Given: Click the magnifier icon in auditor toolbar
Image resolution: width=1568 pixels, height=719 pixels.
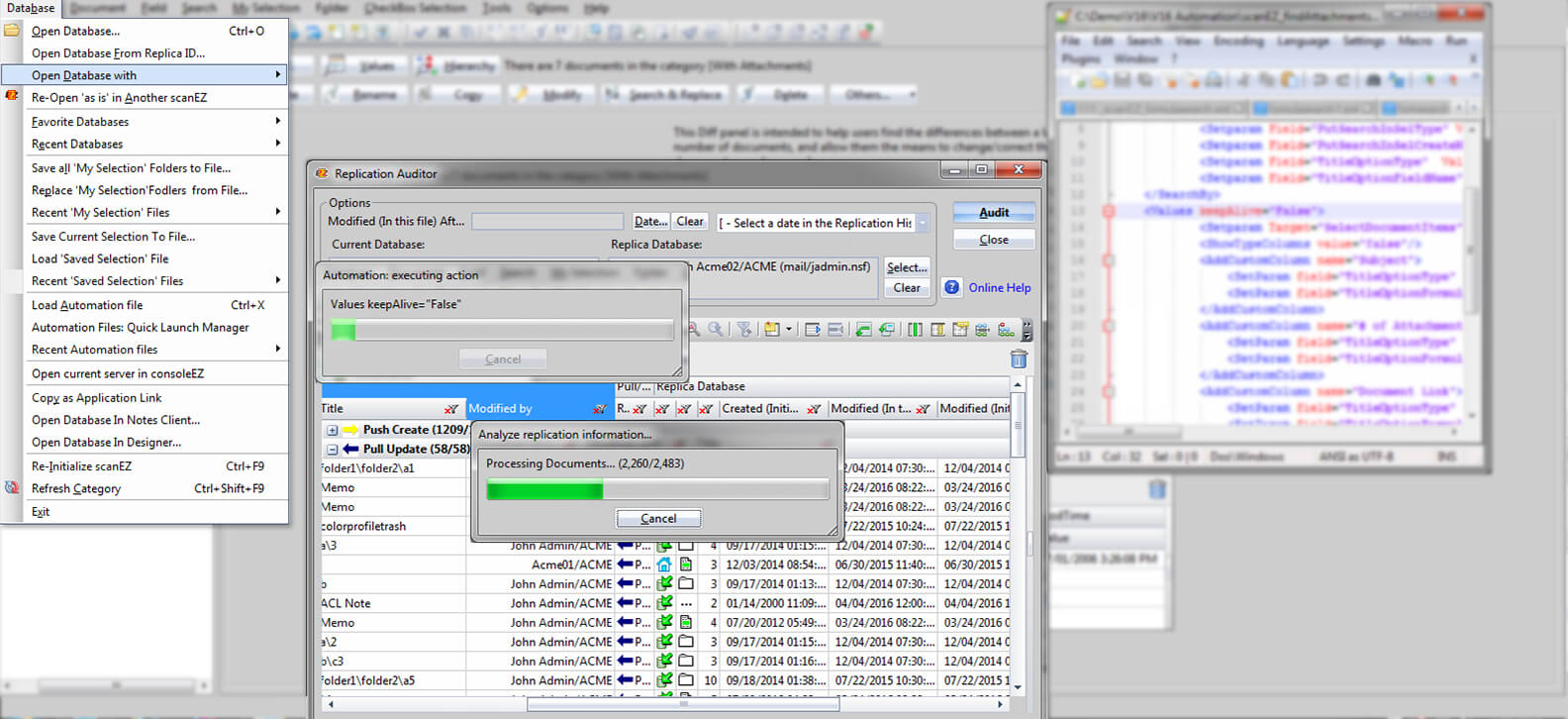Looking at the screenshot, I should 716,330.
